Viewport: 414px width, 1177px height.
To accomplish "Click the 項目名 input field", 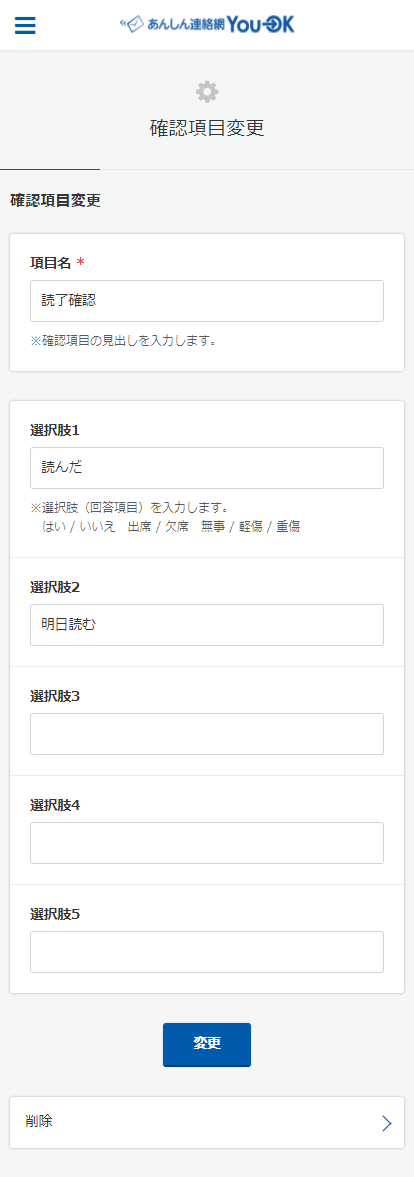I will point(207,301).
